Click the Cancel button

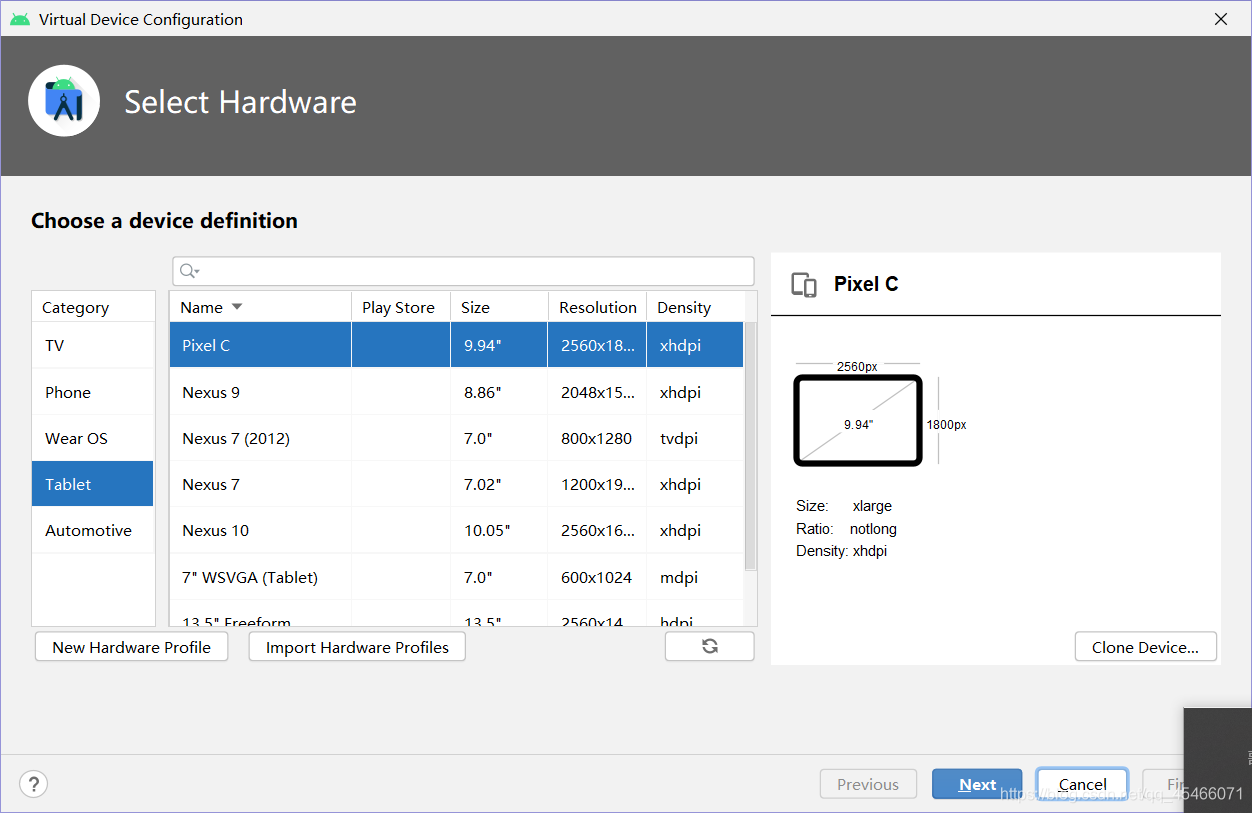[1082, 784]
